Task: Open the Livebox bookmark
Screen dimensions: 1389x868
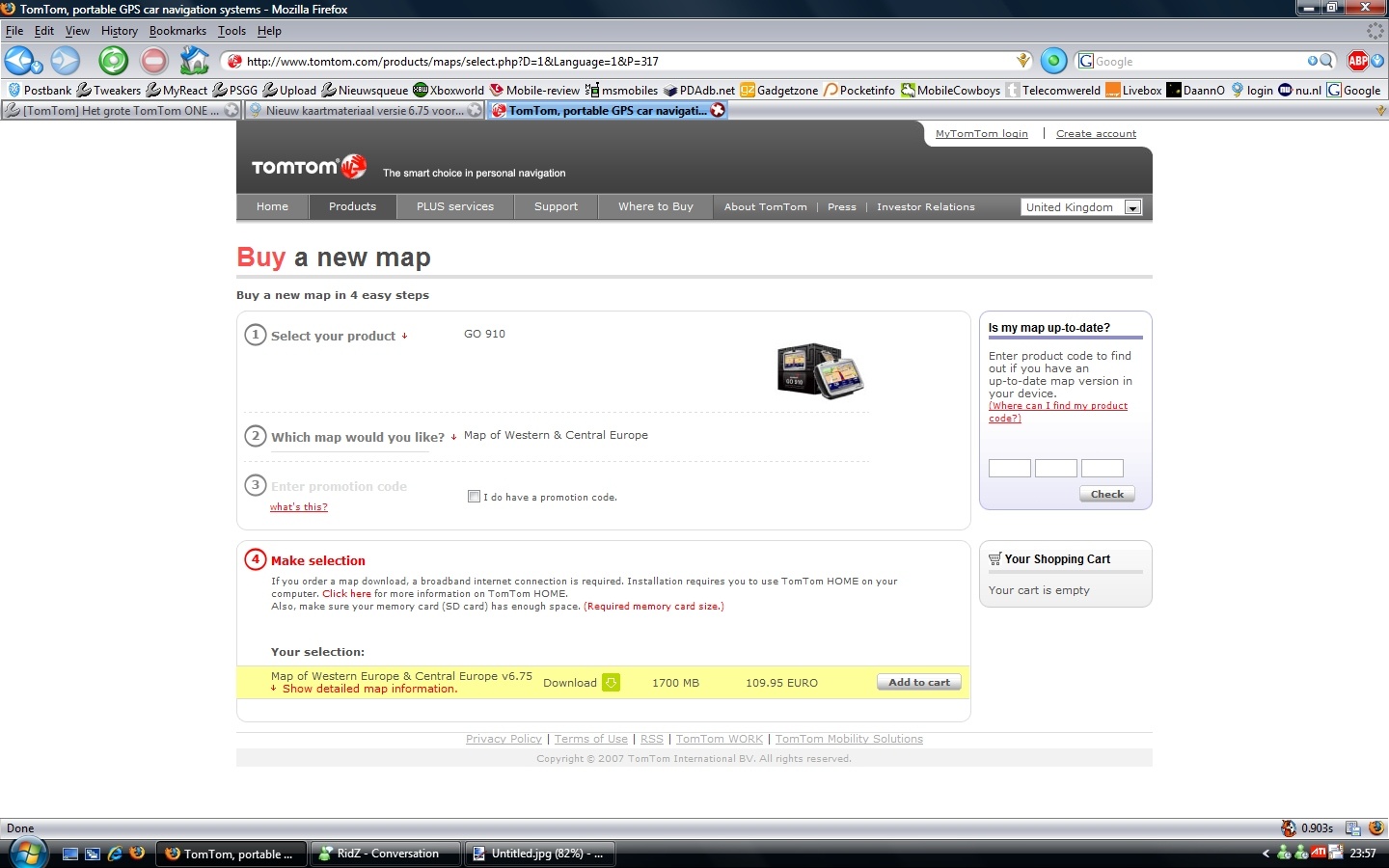Action: click(1133, 90)
